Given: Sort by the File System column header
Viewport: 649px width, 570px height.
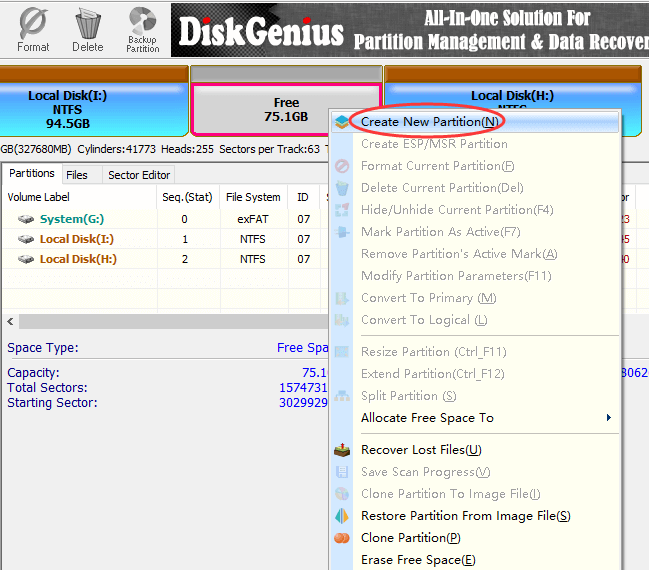Looking at the screenshot, I should (253, 197).
